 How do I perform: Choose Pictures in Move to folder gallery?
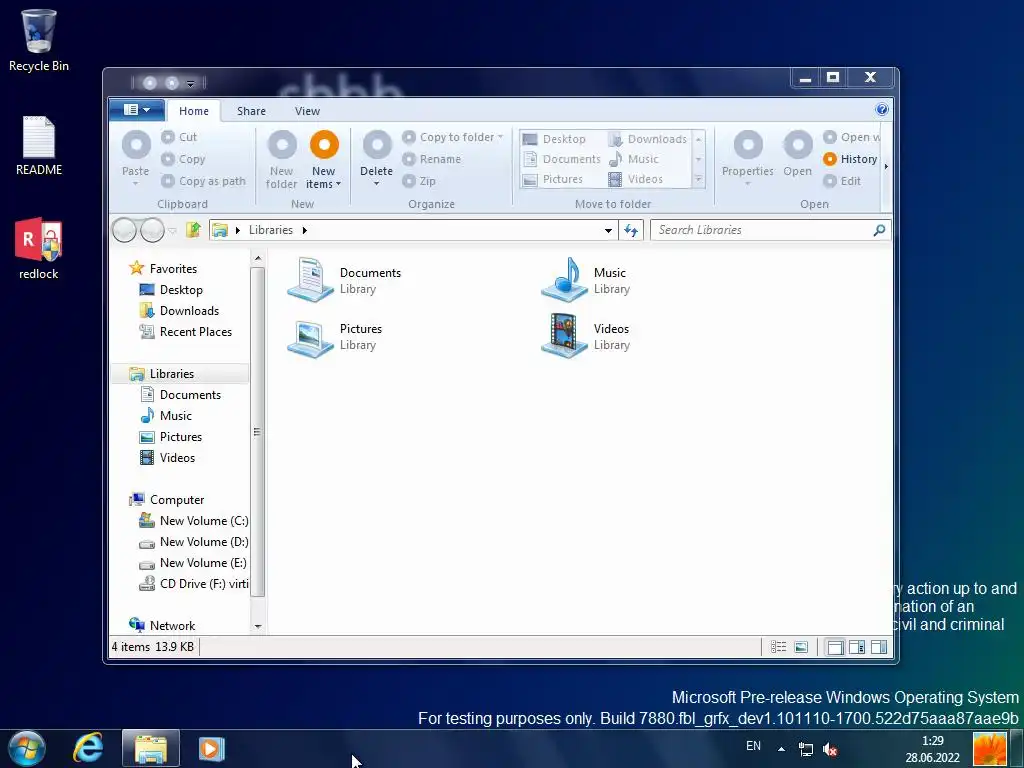[x=553, y=179]
